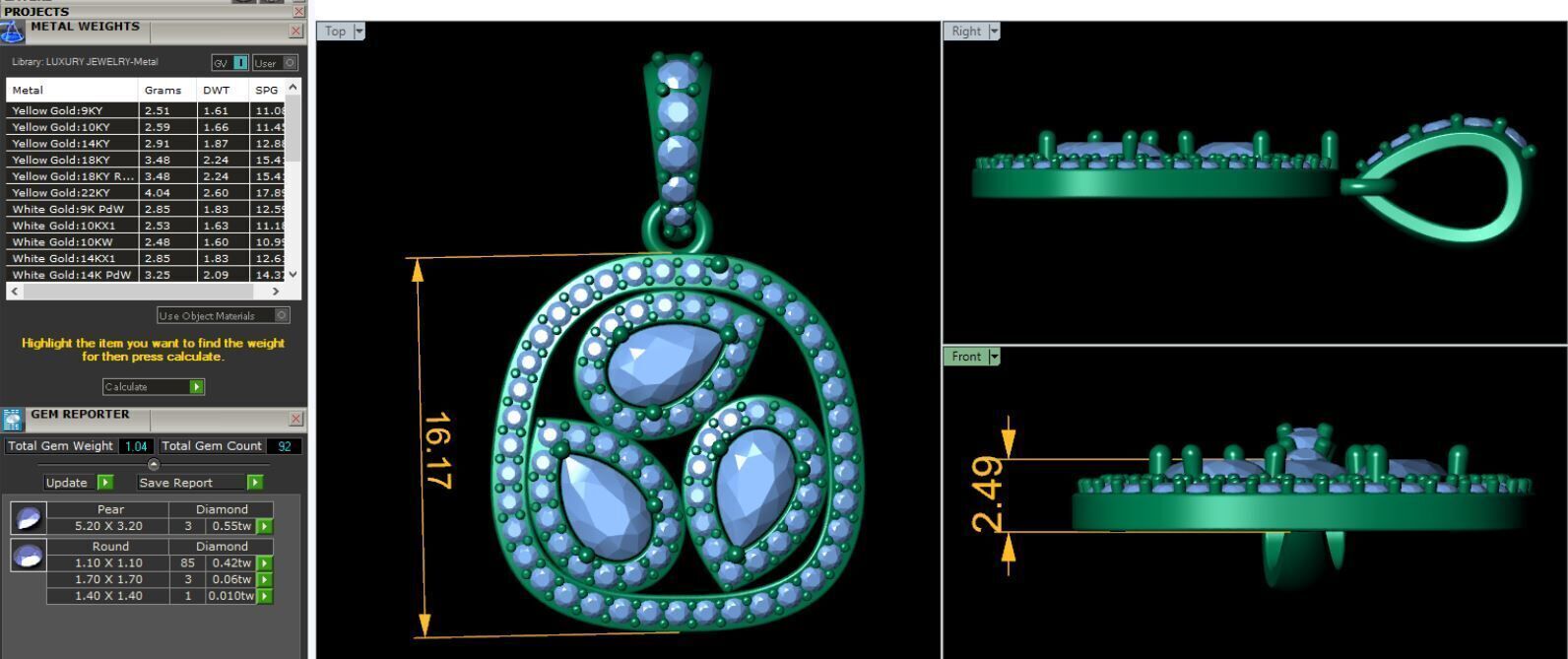1568x659 pixels.
Task: Click the Metal Weights panel icon
Action: coord(12,32)
